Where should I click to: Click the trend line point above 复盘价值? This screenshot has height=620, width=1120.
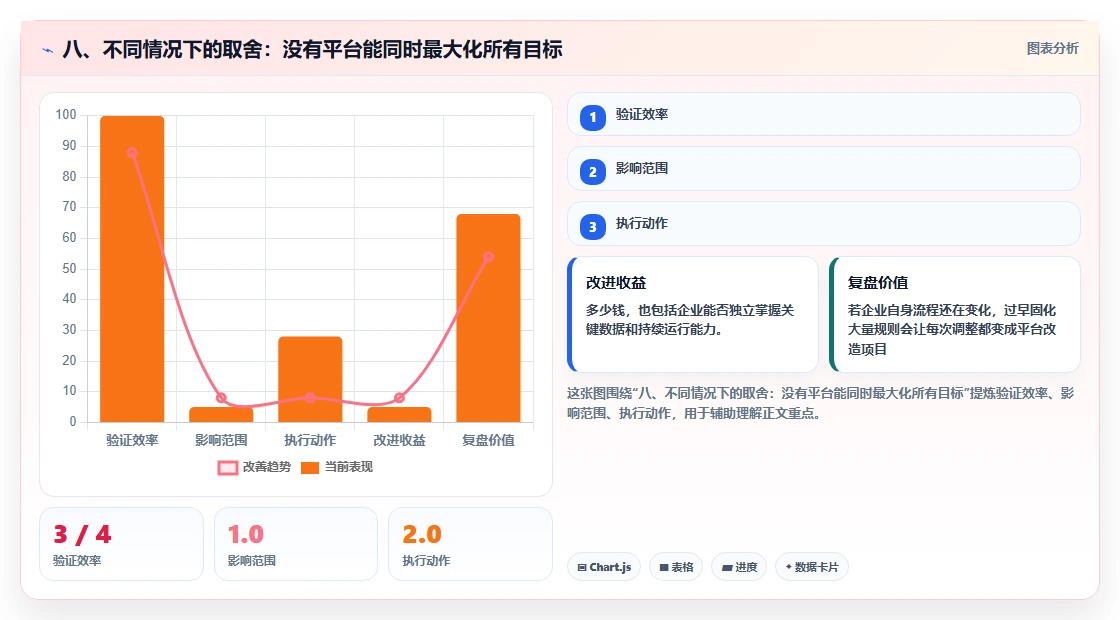click(489, 257)
